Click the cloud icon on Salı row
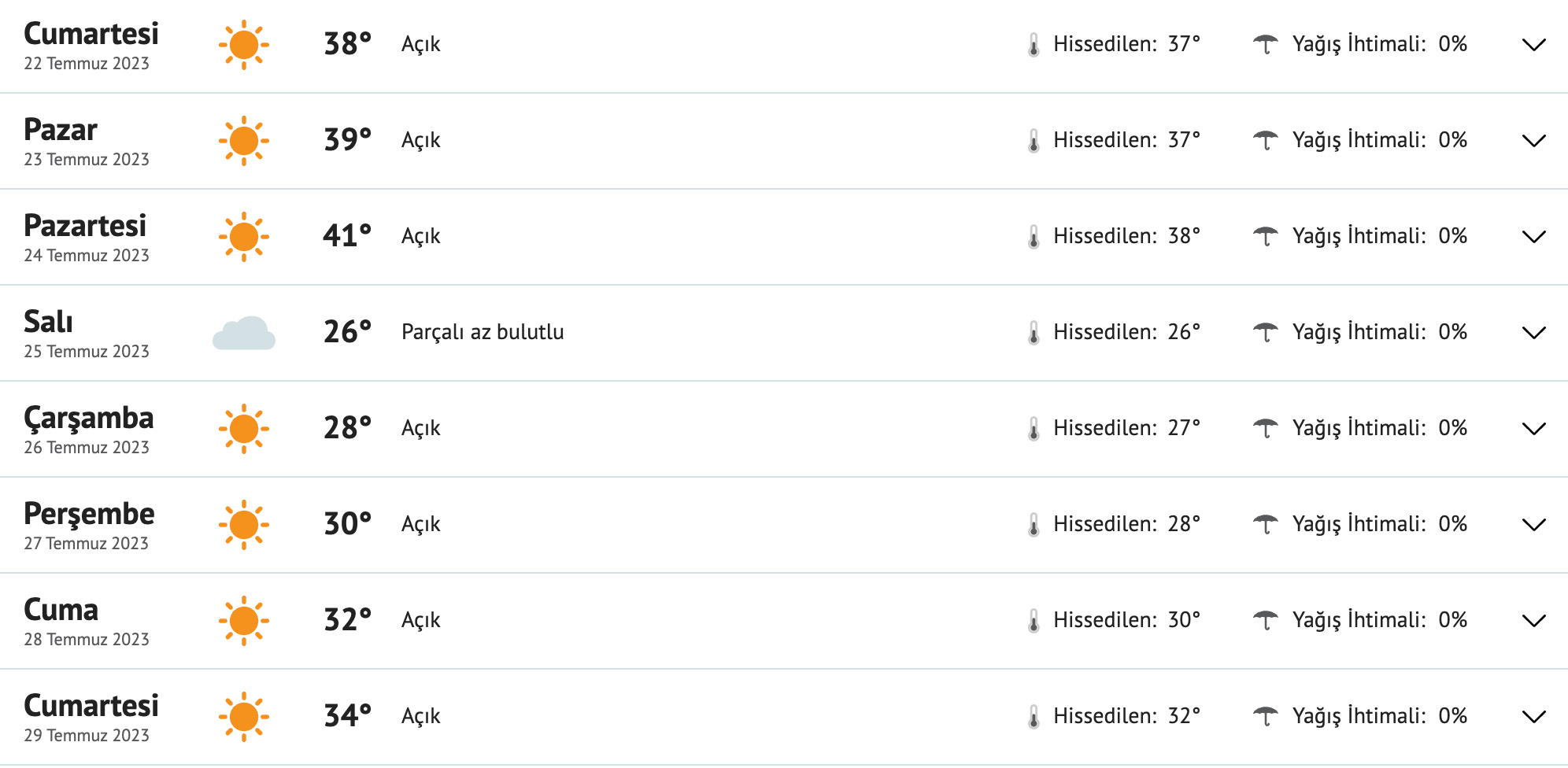The image size is (1568, 768). click(244, 334)
